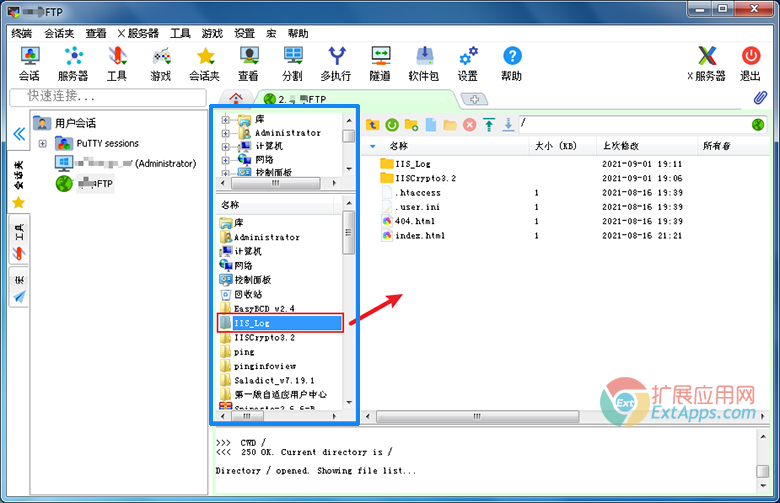Click the red 退出 (Exit) power icon
The width and height of the screenshot is (780, 503).
751,64
